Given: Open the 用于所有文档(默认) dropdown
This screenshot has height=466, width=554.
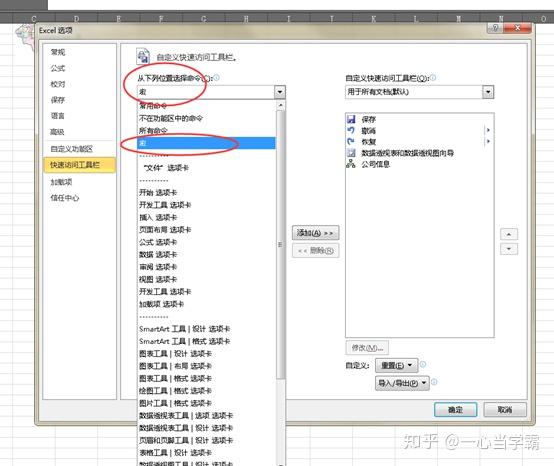Looking at the screenshot, I should (x=488, y=92).
